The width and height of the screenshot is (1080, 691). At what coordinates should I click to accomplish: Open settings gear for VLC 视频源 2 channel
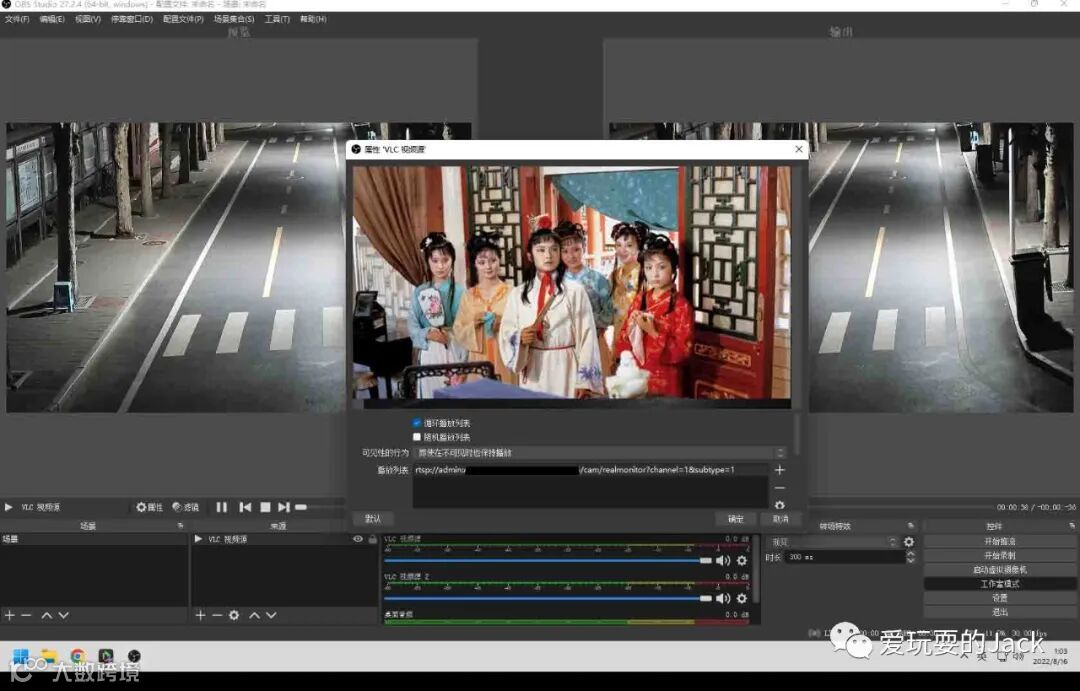(x=742, y=598)
